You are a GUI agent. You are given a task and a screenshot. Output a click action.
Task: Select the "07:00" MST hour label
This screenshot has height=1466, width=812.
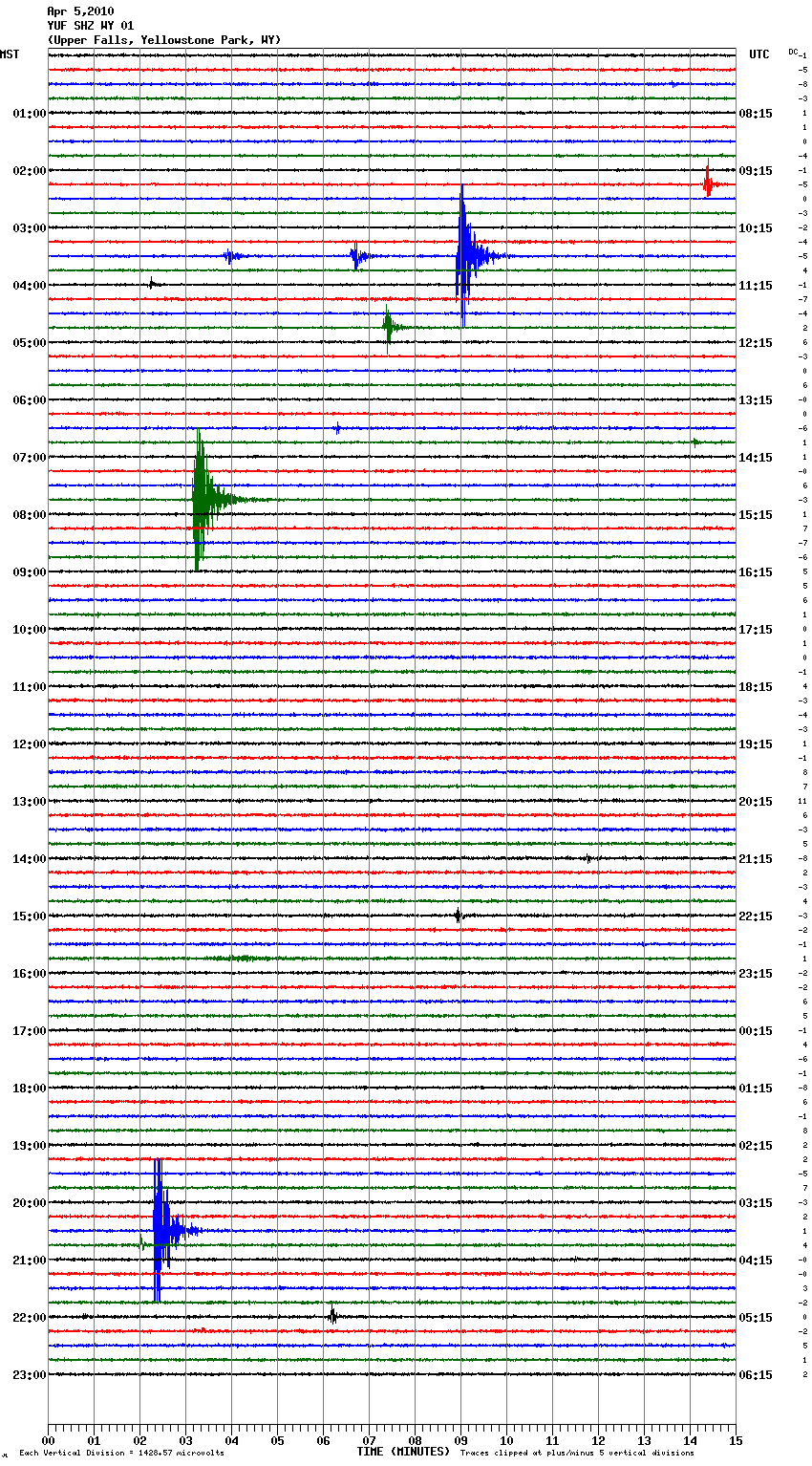[30, 458]
